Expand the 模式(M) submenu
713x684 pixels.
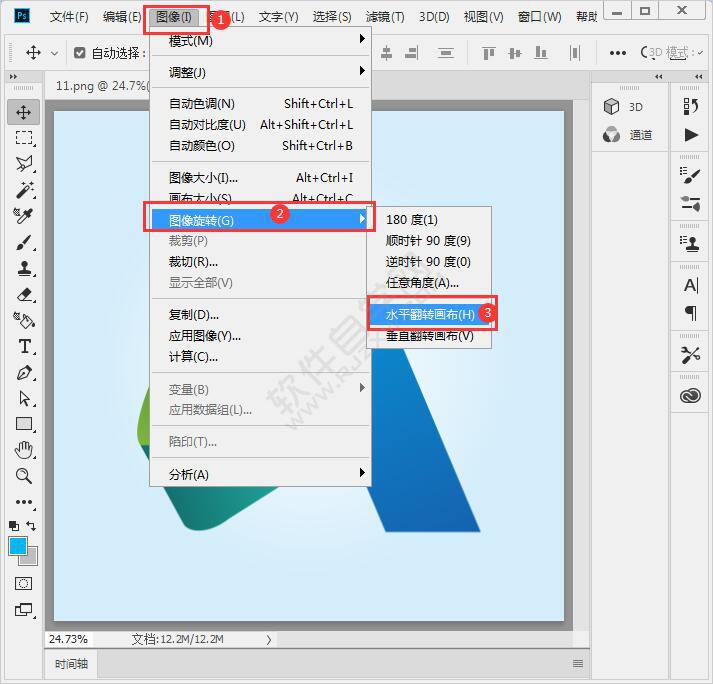pos(261,40)
